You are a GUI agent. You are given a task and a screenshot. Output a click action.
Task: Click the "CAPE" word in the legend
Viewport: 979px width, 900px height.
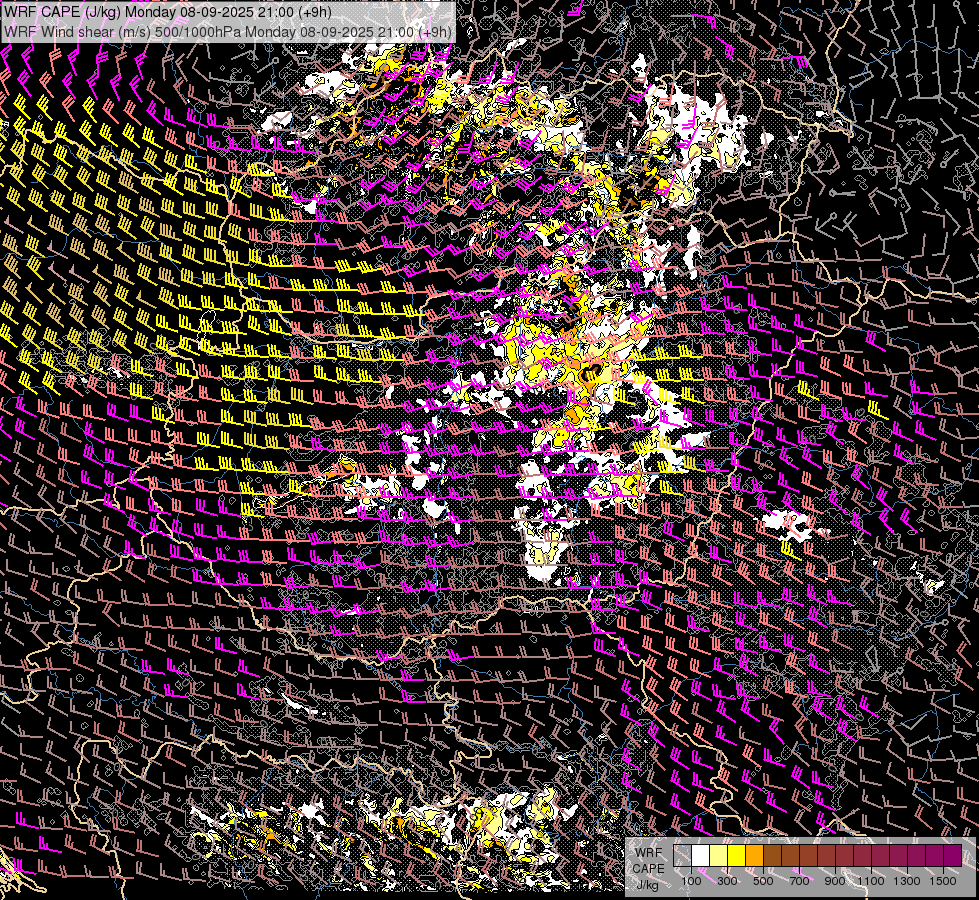(649, 869)
